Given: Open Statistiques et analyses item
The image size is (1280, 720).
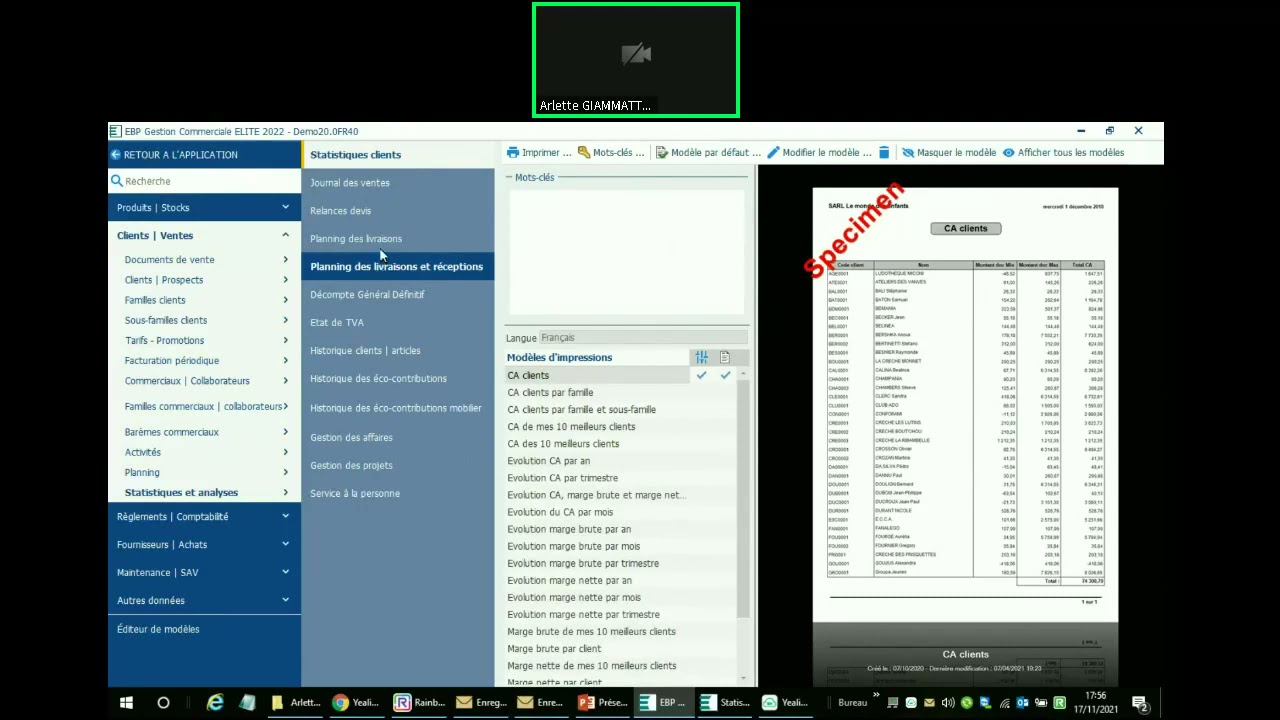Looking at the screenshot, I should point(181,493).
